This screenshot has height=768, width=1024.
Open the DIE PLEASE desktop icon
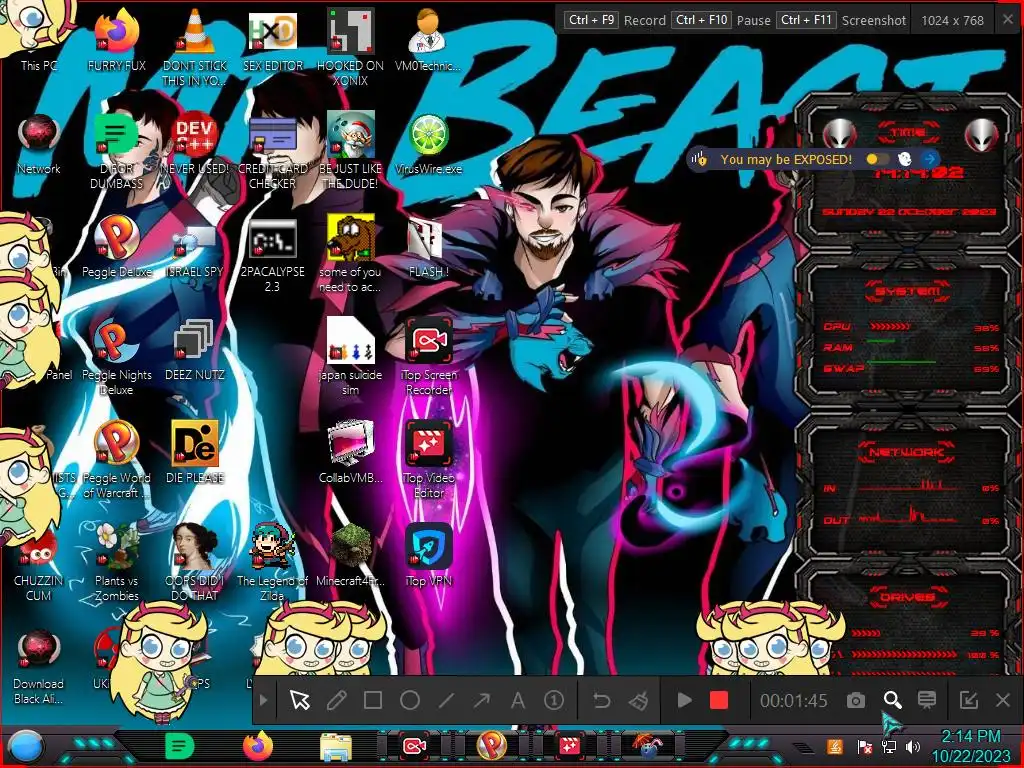[195, 443]
